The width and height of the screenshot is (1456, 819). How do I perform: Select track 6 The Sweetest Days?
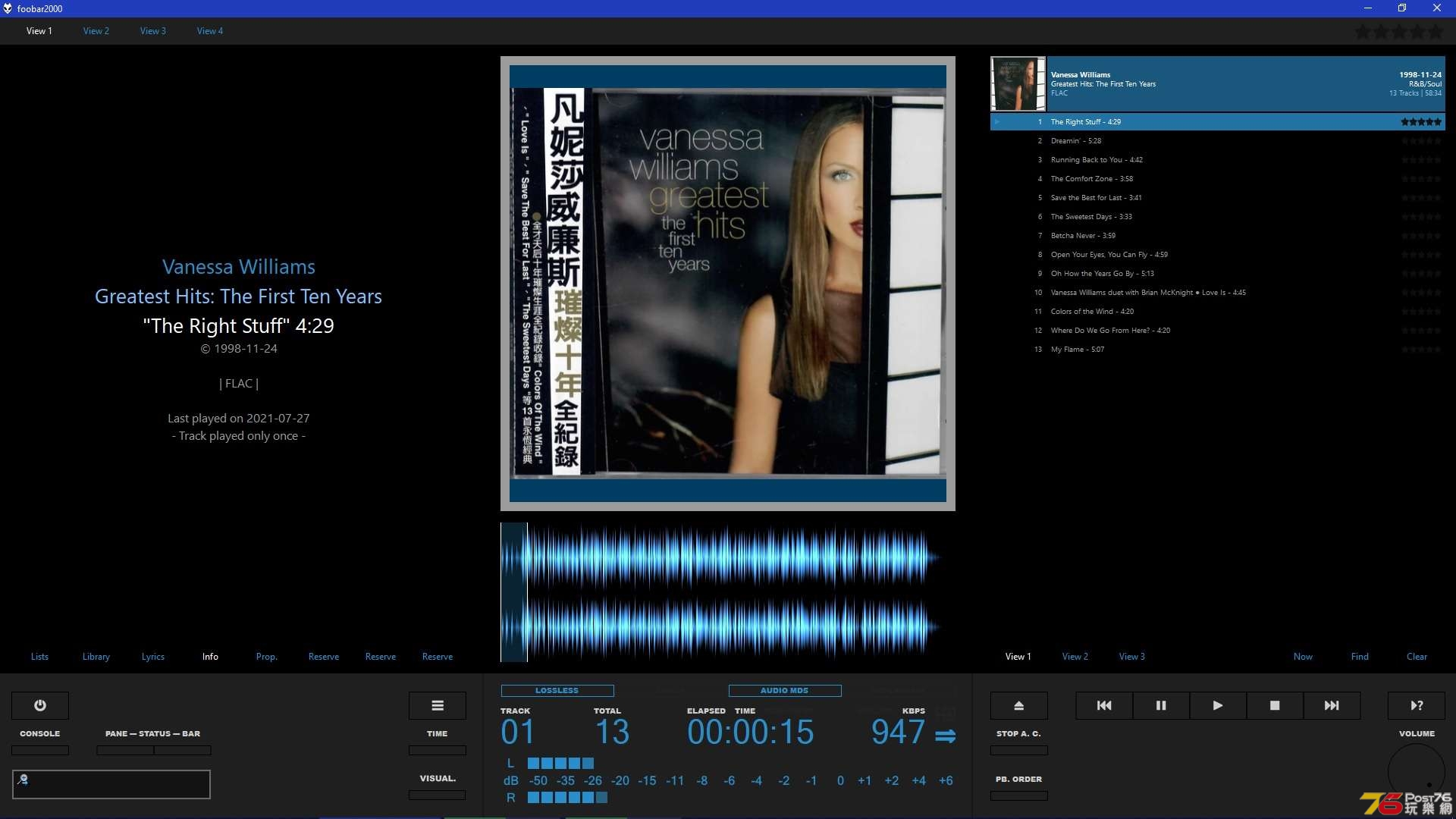tap(1218, 217)
